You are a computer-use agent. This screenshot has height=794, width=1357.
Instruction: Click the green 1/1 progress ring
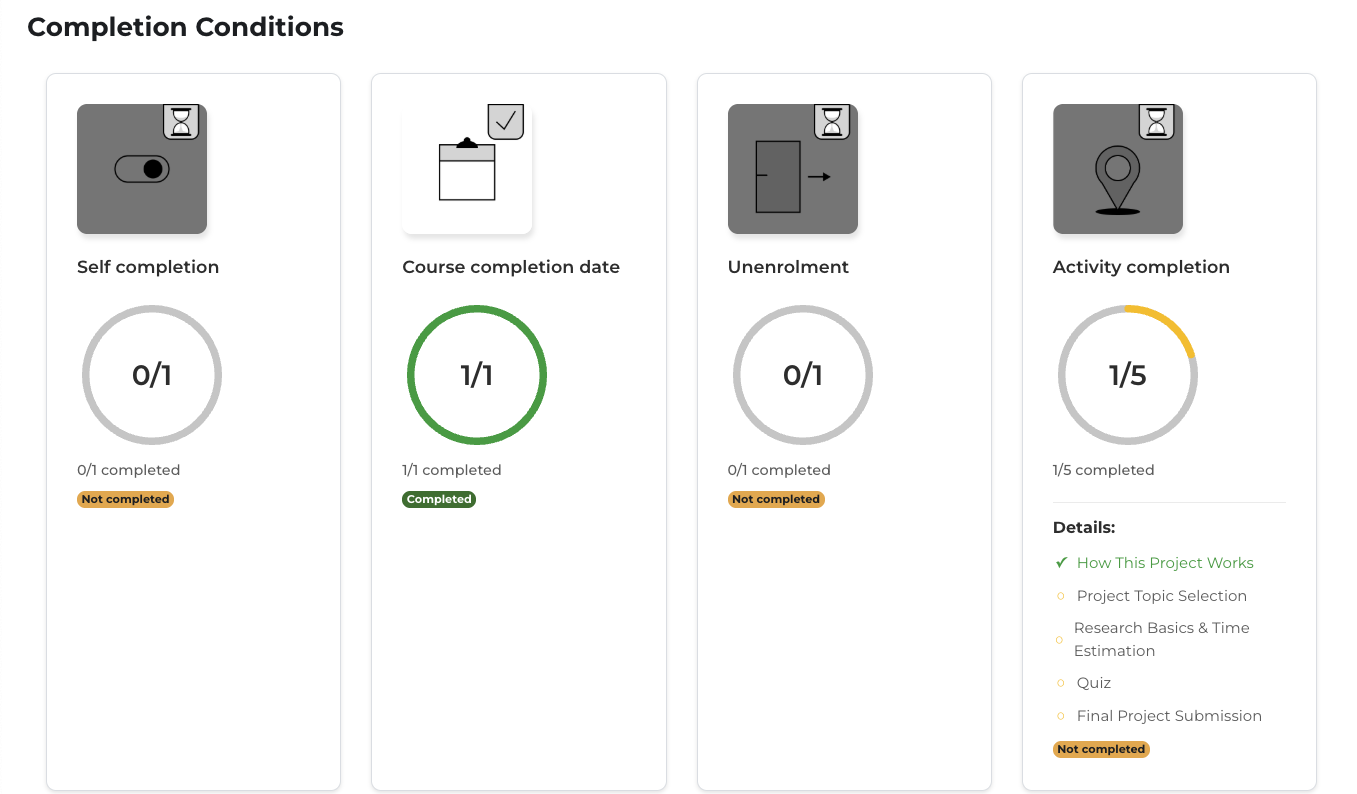477,375
